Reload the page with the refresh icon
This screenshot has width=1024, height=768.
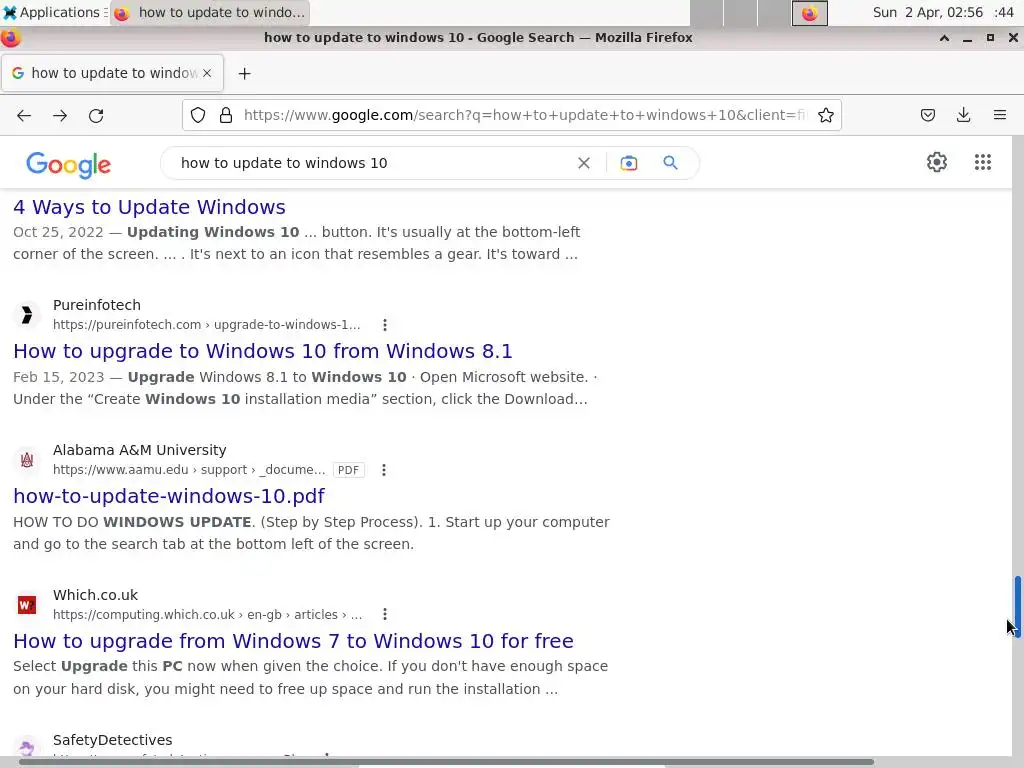[x=96, y=116]
